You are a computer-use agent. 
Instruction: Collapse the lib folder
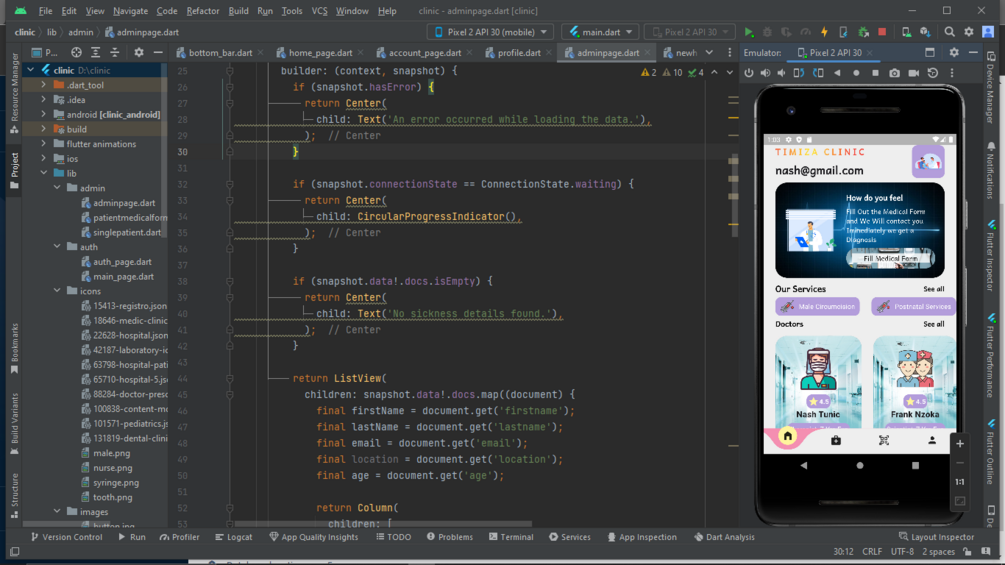[x=44, y=173]
